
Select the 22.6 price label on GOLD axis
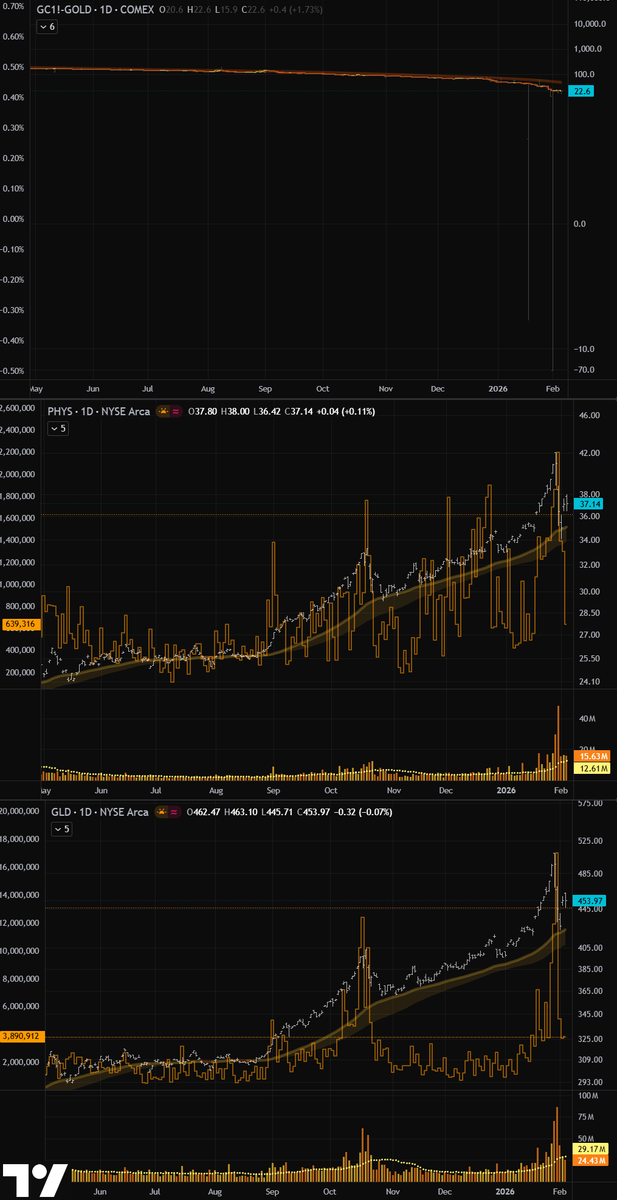coord(581,91)
